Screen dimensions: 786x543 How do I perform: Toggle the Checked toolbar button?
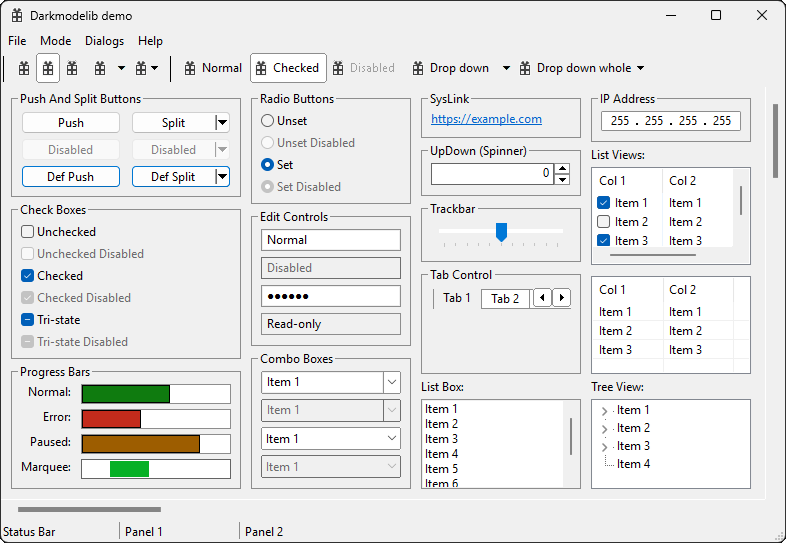[288, 68]
